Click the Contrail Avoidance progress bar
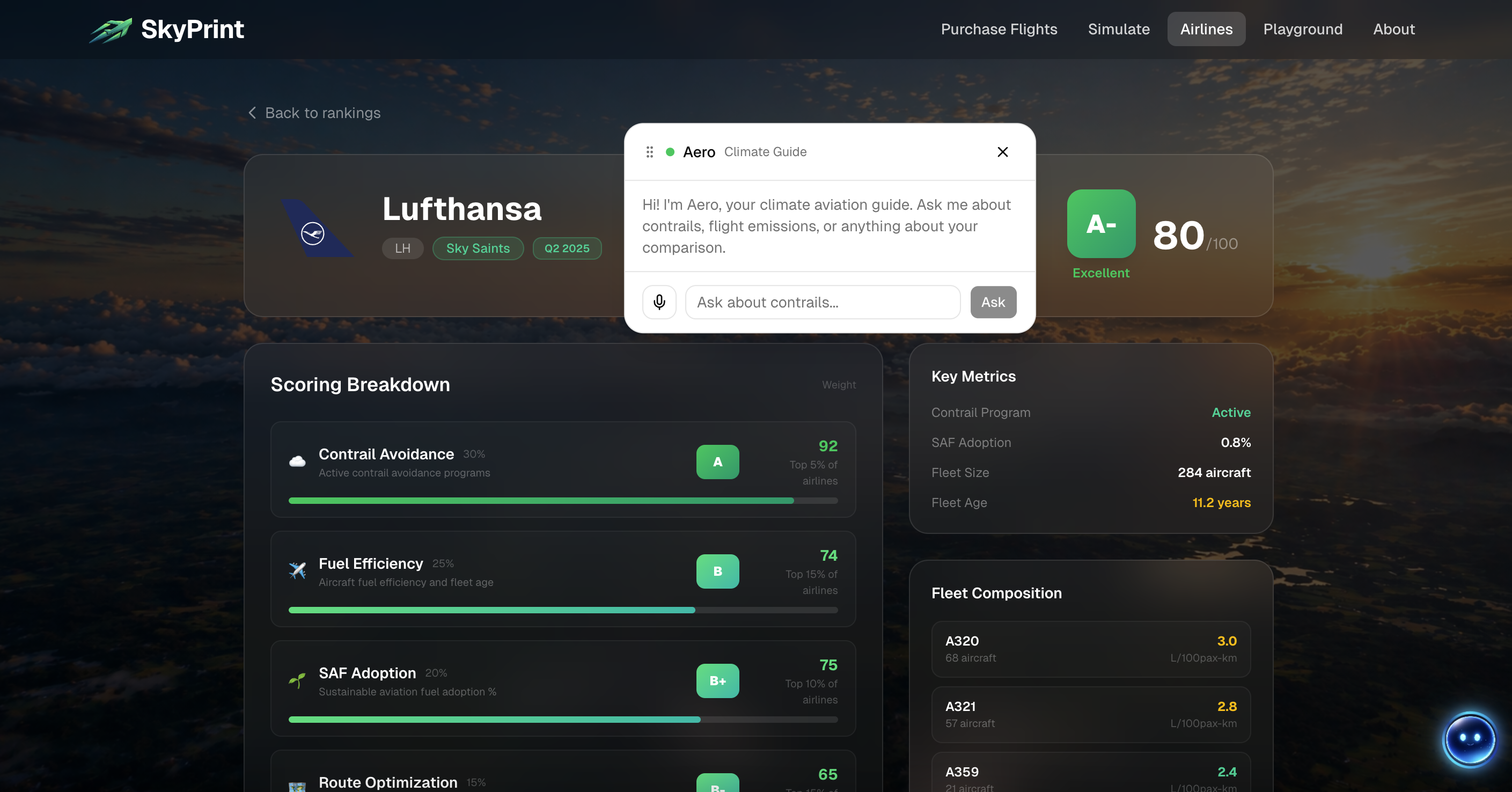 [562, 501]
